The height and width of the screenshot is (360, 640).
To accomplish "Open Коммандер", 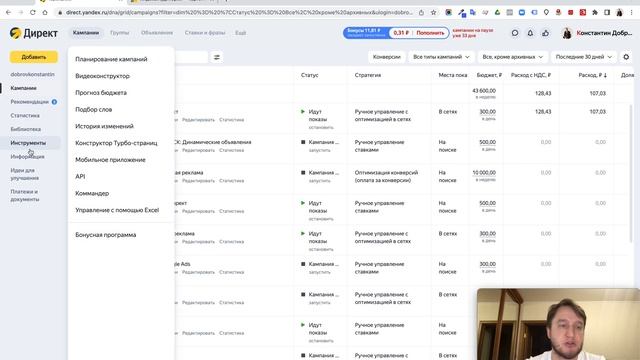I will (x=92, y=193).
